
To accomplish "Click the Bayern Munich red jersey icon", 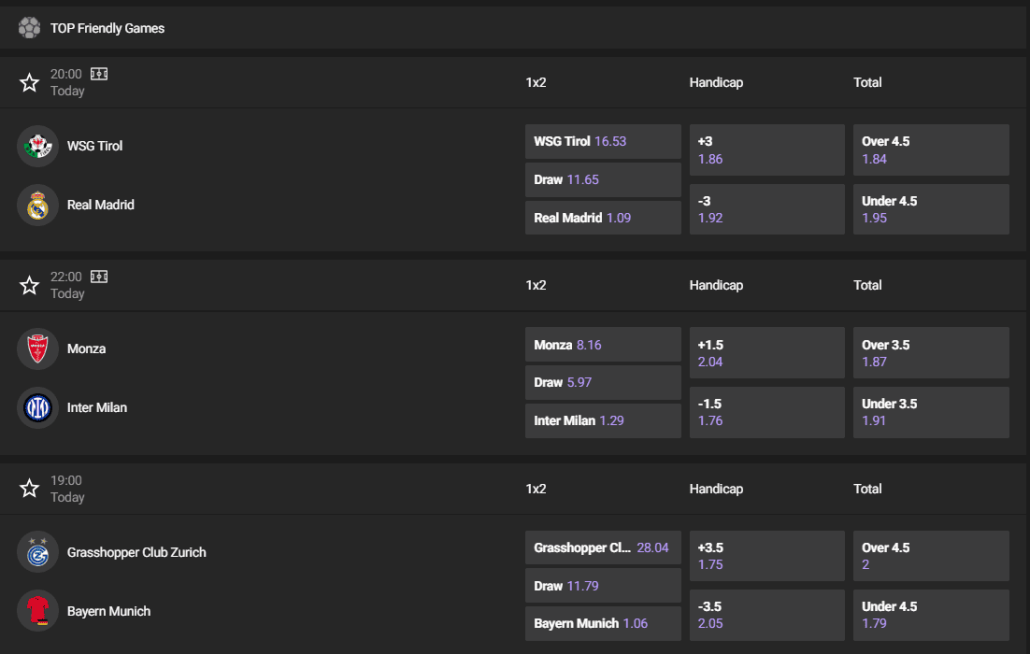I will point(37,611).
